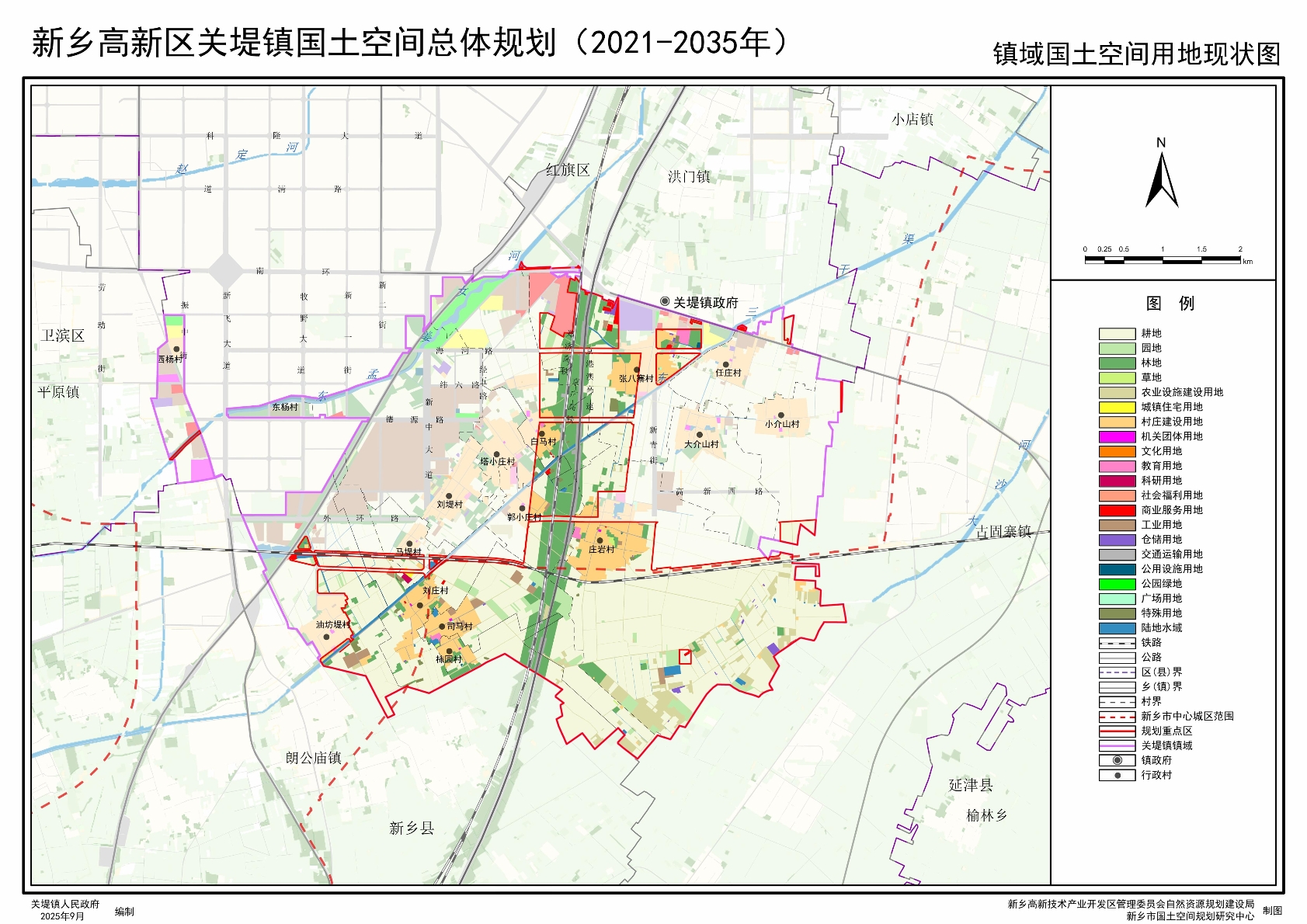Click the 新乡市中心城区范围 red dashed legend symbol
Screen dimensions: 1307x924
coord(1117,717)
